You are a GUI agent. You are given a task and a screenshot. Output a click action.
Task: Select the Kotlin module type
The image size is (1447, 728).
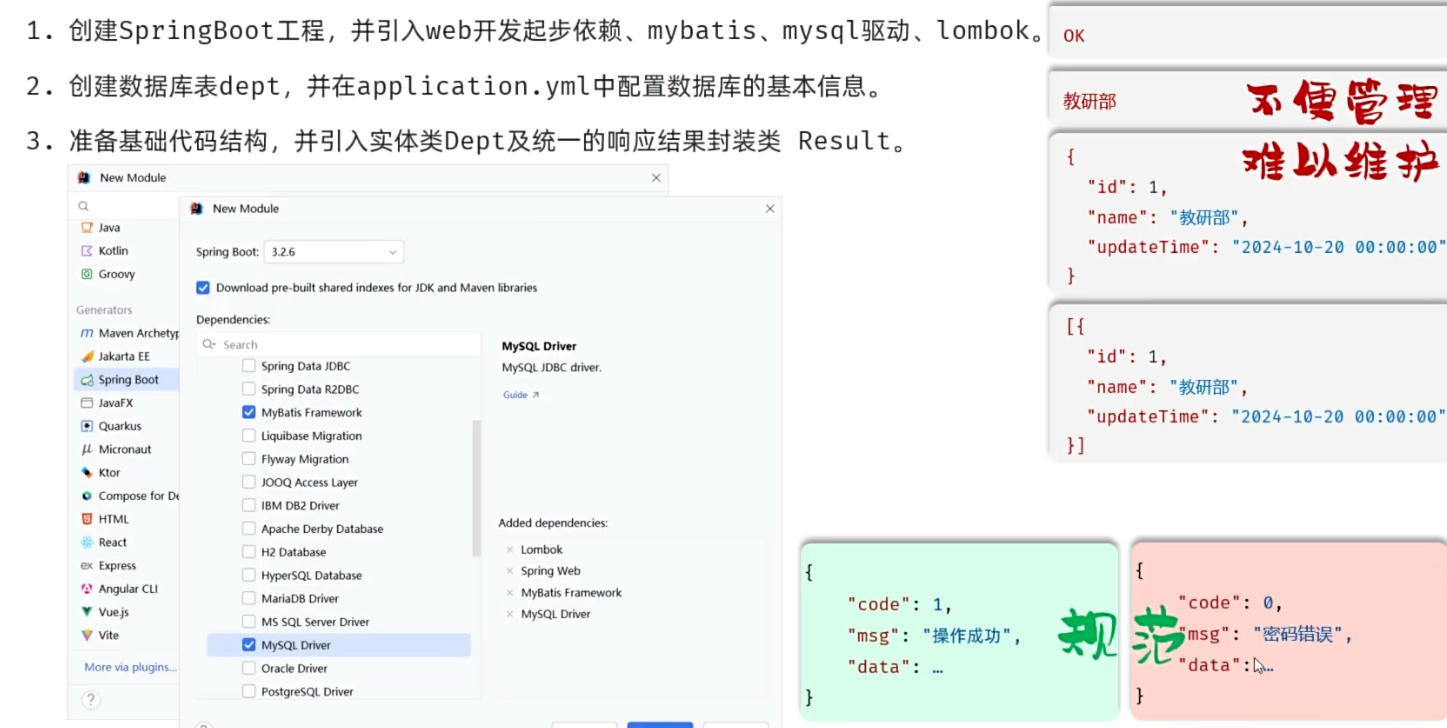click(103, 251)
